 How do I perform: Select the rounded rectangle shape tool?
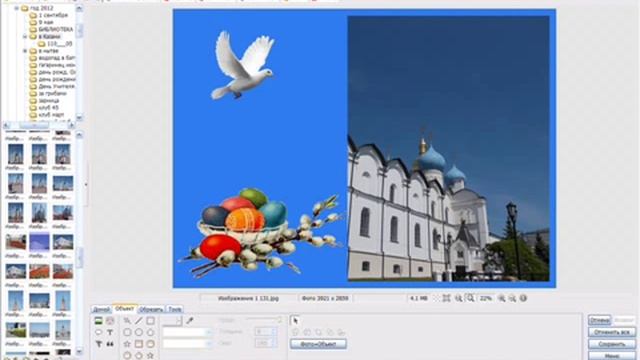[127, 332]
